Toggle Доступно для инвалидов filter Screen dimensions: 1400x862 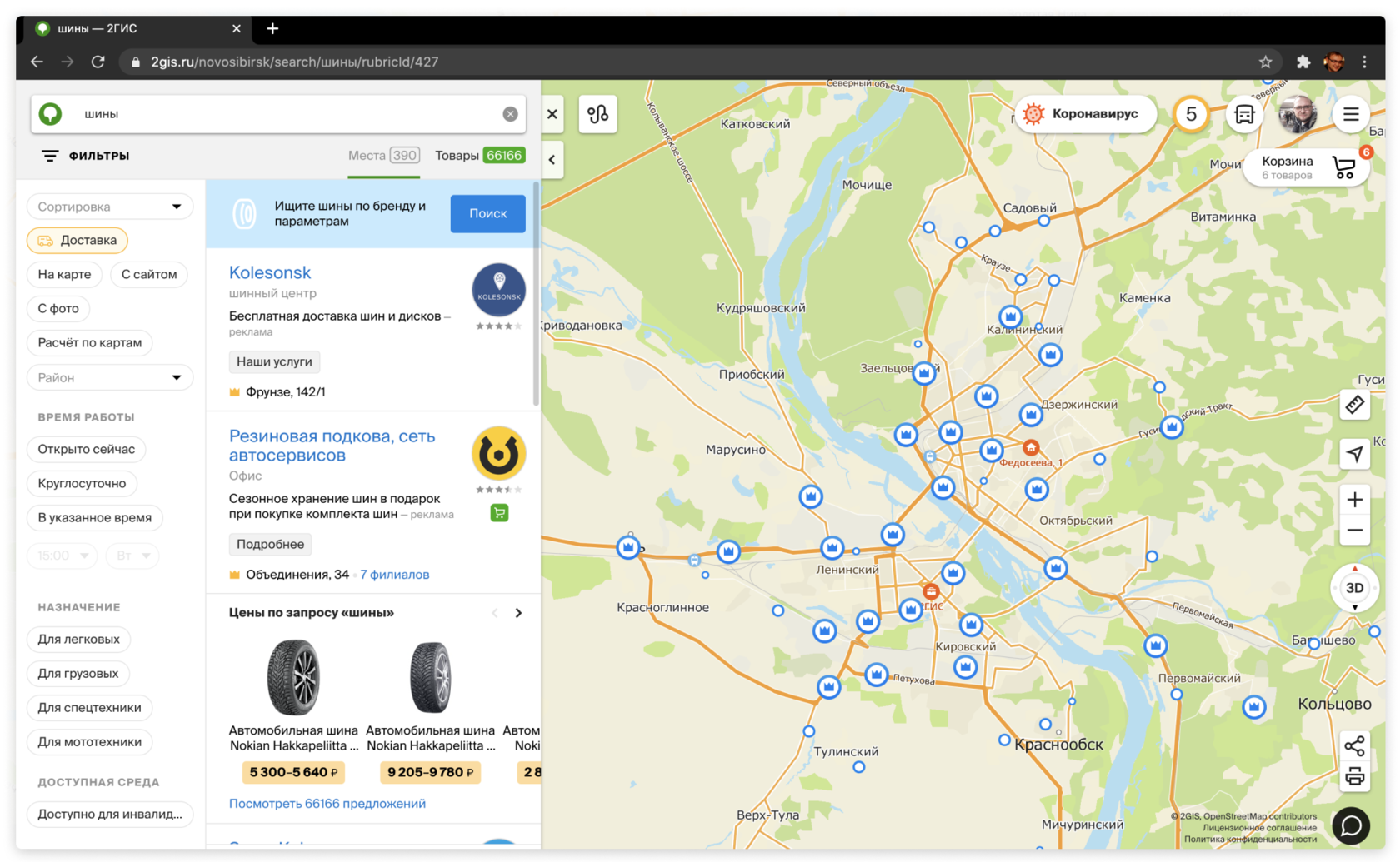point(110,815)
